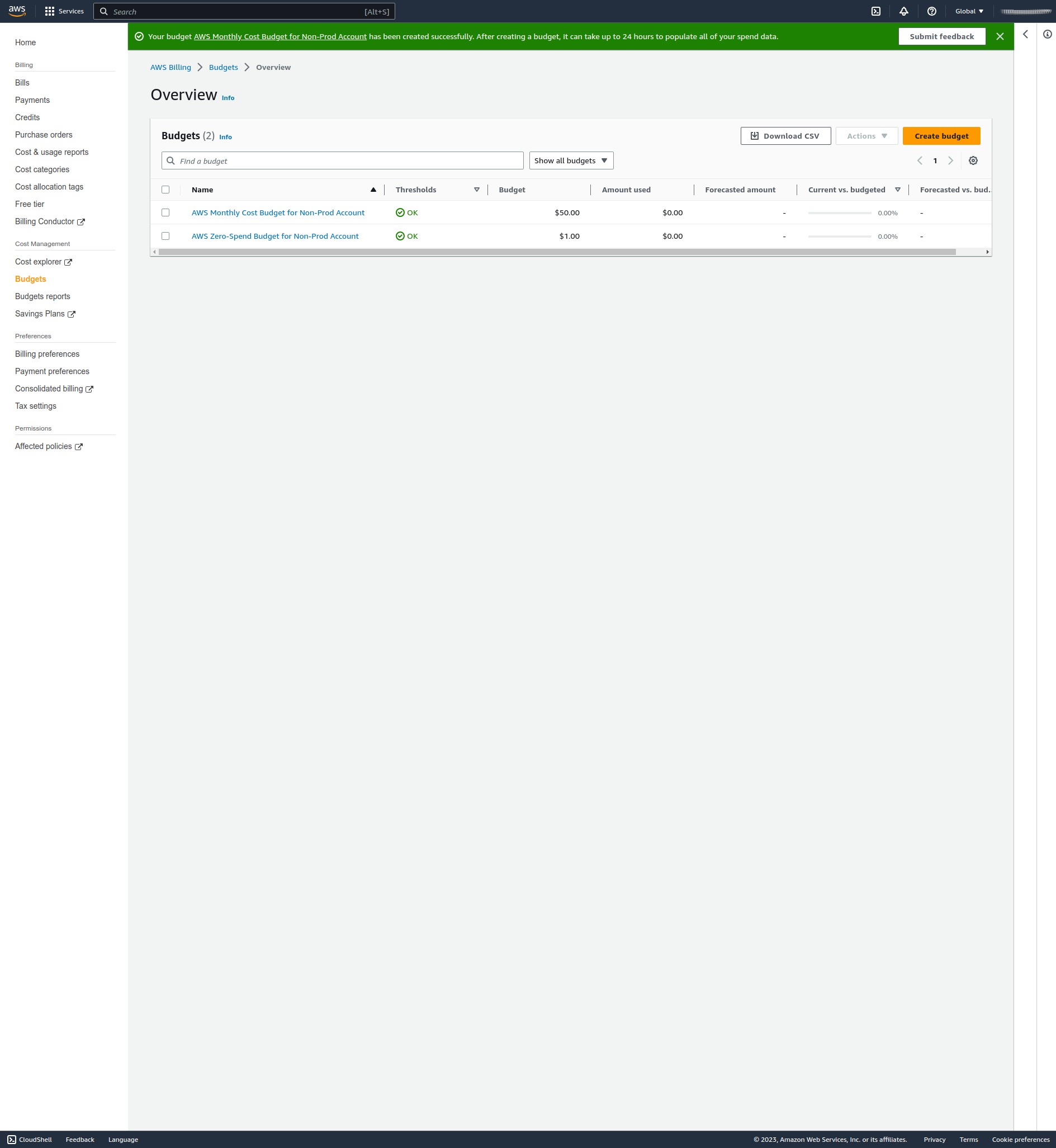The width and height of the screenshot is (1056, 1148).
Task: Open Budgets reports in the sidebar
Action: pos(43,296)
